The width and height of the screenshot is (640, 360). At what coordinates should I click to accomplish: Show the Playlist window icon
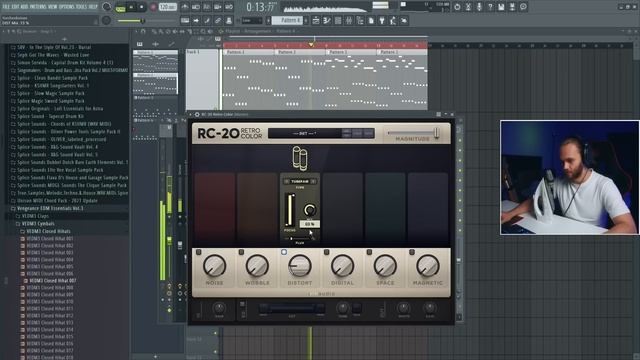pyautogui.click(x=316, y=20)
